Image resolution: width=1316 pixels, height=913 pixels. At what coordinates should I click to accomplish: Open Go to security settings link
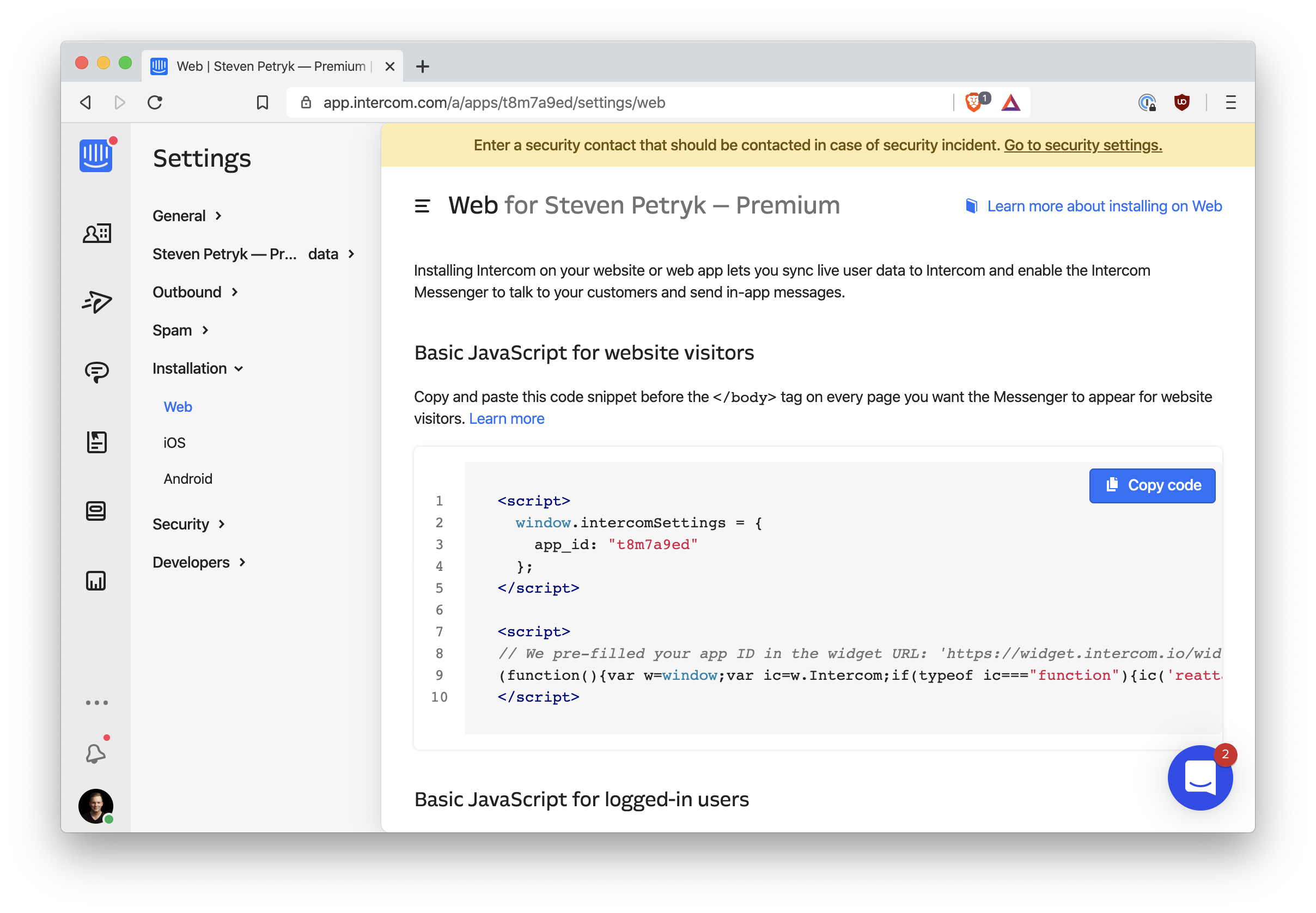[1083, 145]
